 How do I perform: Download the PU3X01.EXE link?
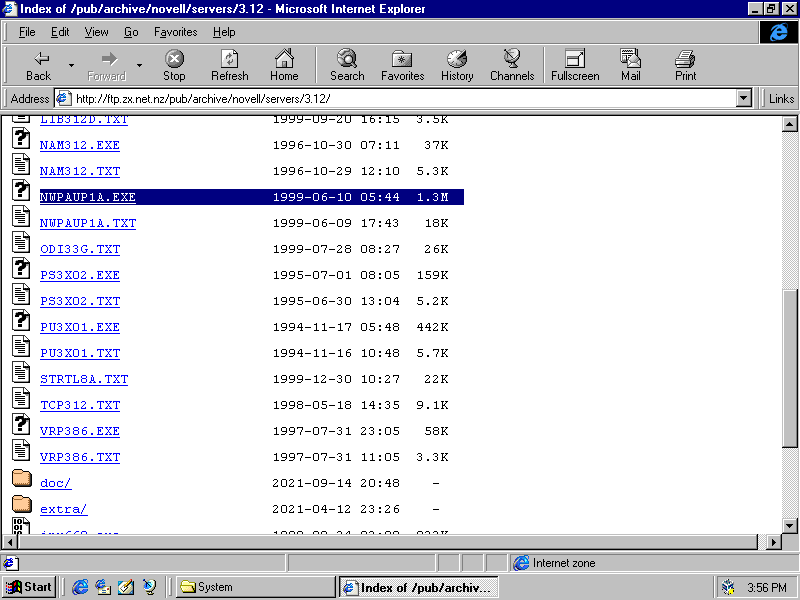(x=80, y=327)
